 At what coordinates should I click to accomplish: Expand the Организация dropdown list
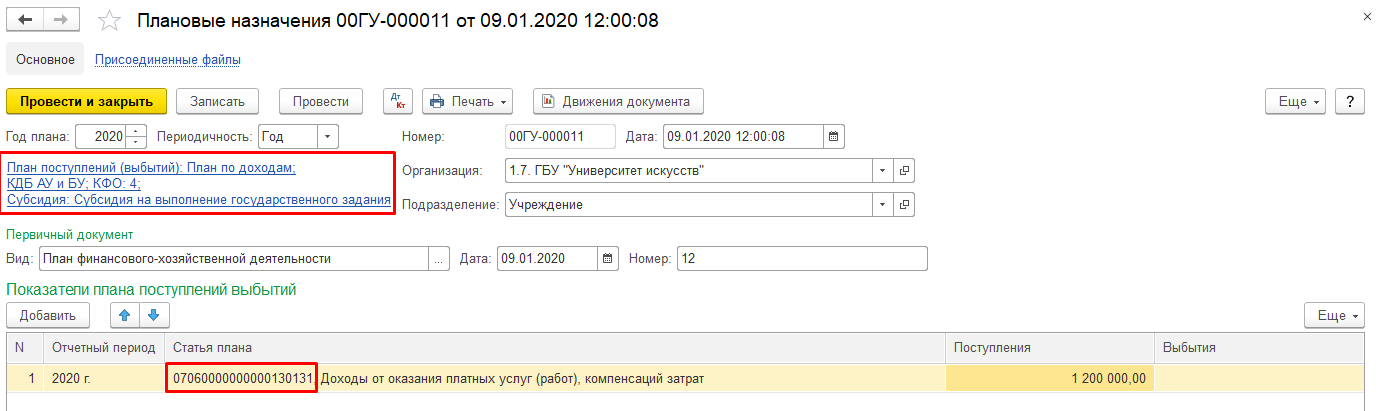[x=881, y=171]
